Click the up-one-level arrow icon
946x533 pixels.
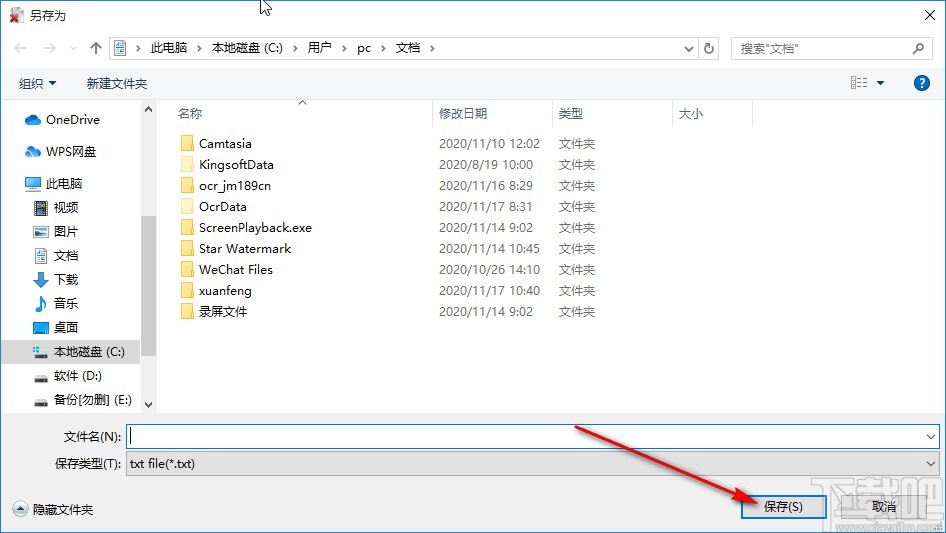(95, 48)
